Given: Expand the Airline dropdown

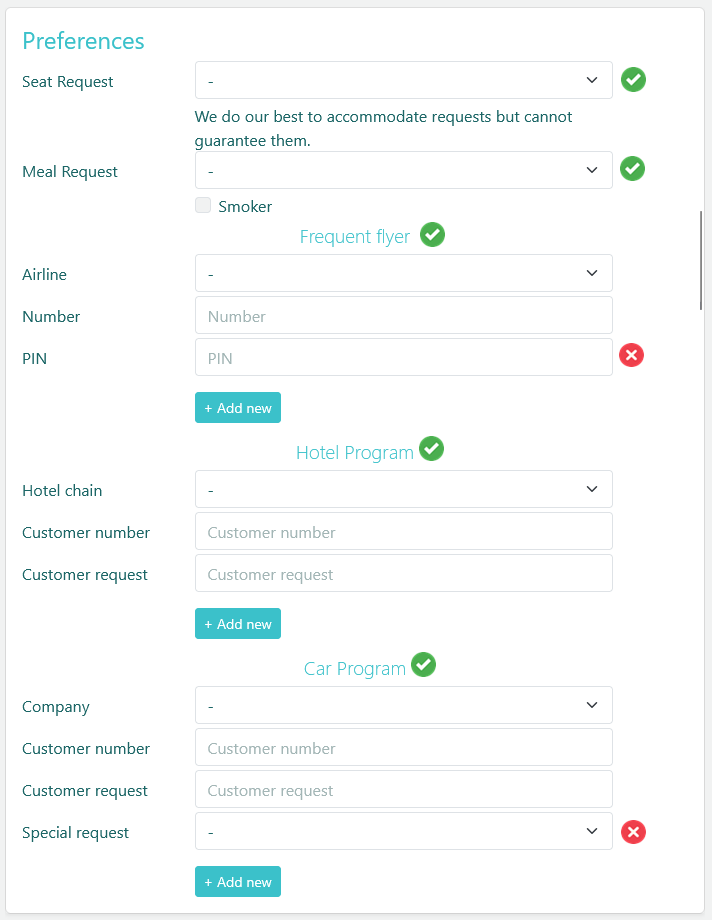Looking at the screenshot, I should (403, 273).
